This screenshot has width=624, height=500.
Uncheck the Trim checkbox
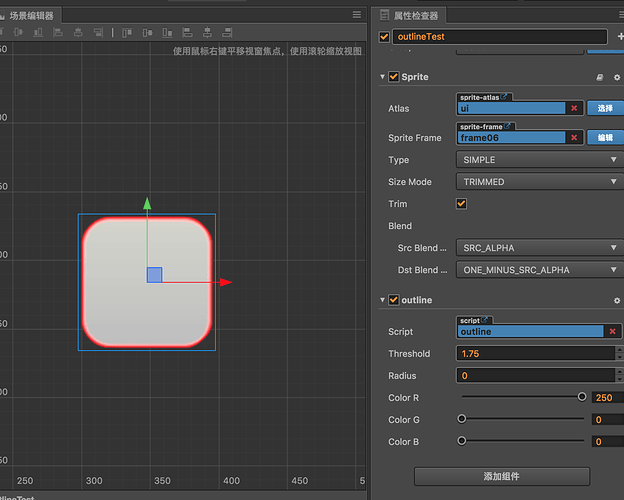click(461, 204)
